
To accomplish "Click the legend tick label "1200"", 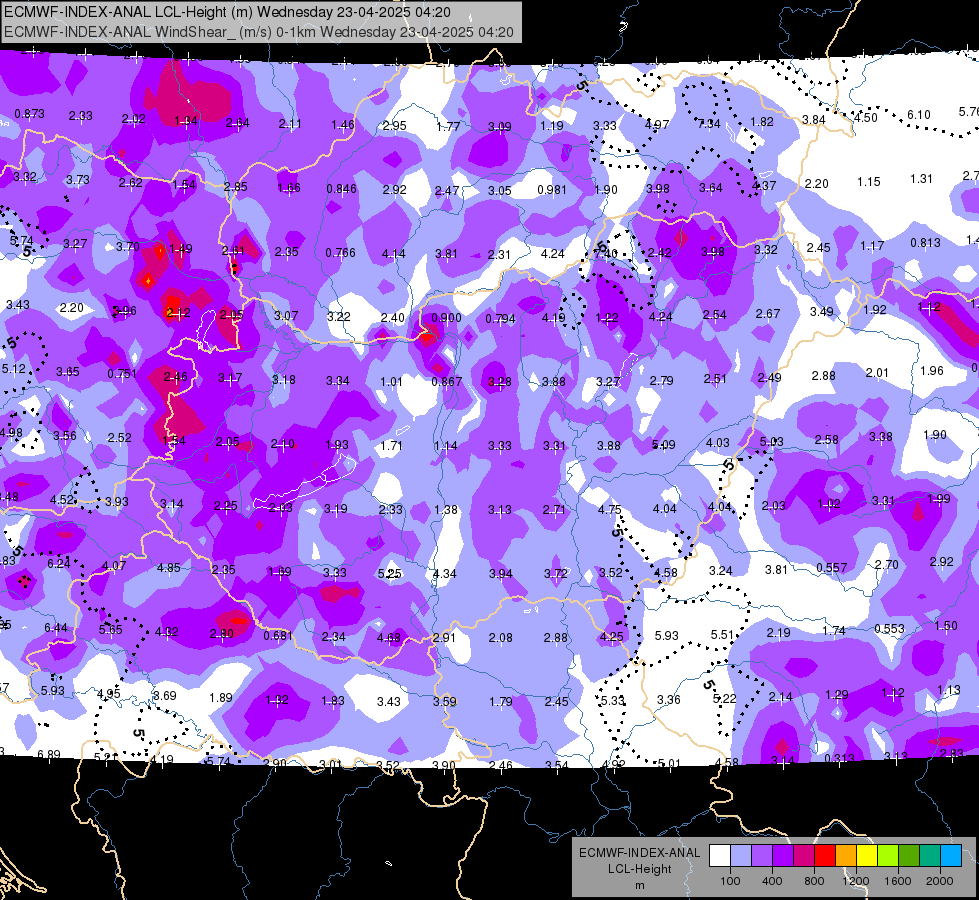I will [856, 881].
